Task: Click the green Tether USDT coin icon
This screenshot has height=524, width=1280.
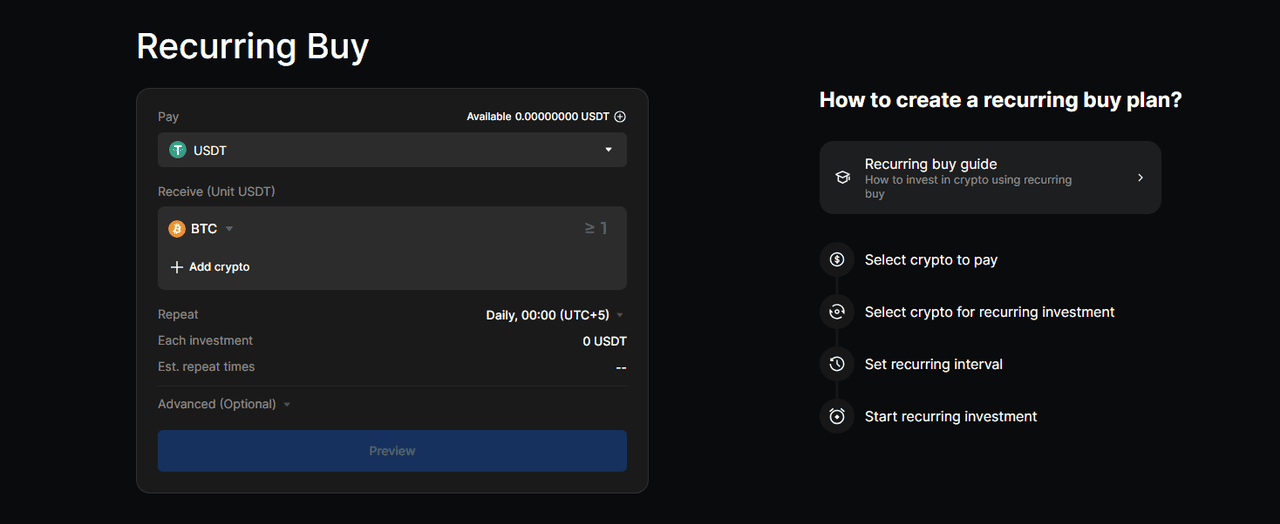Action: click(x=178, y=150)
